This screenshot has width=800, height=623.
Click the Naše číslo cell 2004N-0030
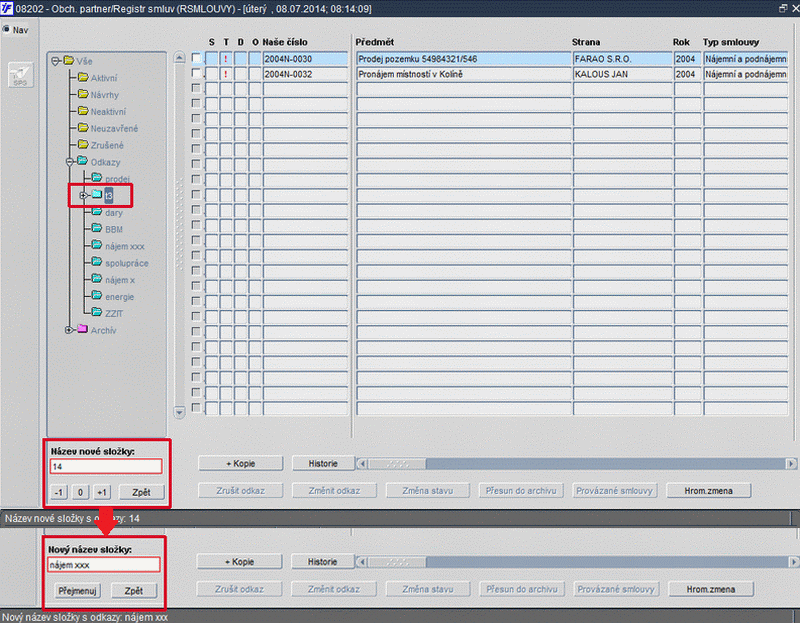(x=305, y=59)
